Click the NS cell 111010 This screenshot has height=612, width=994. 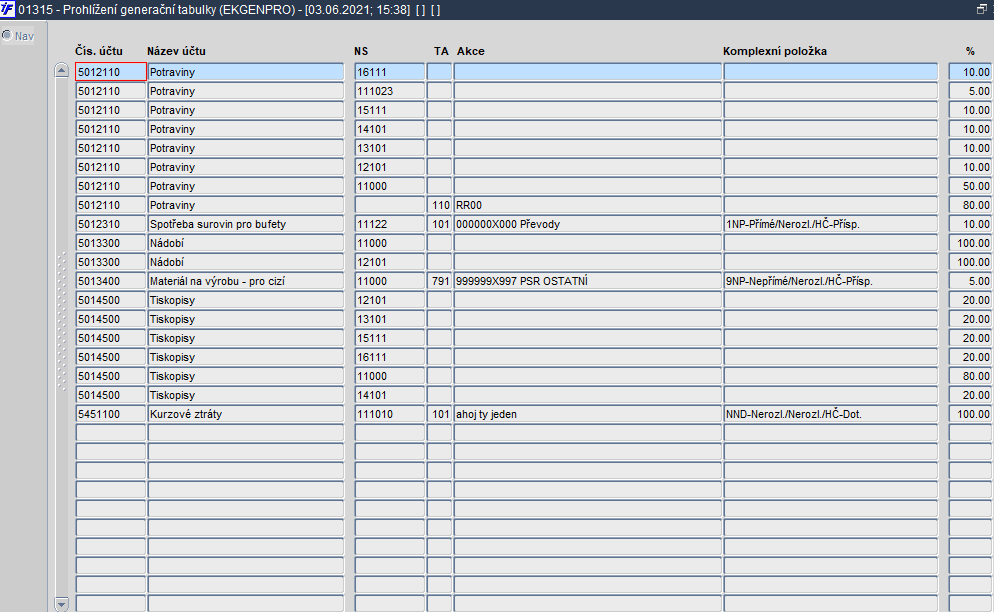click(x=389, y=414)
